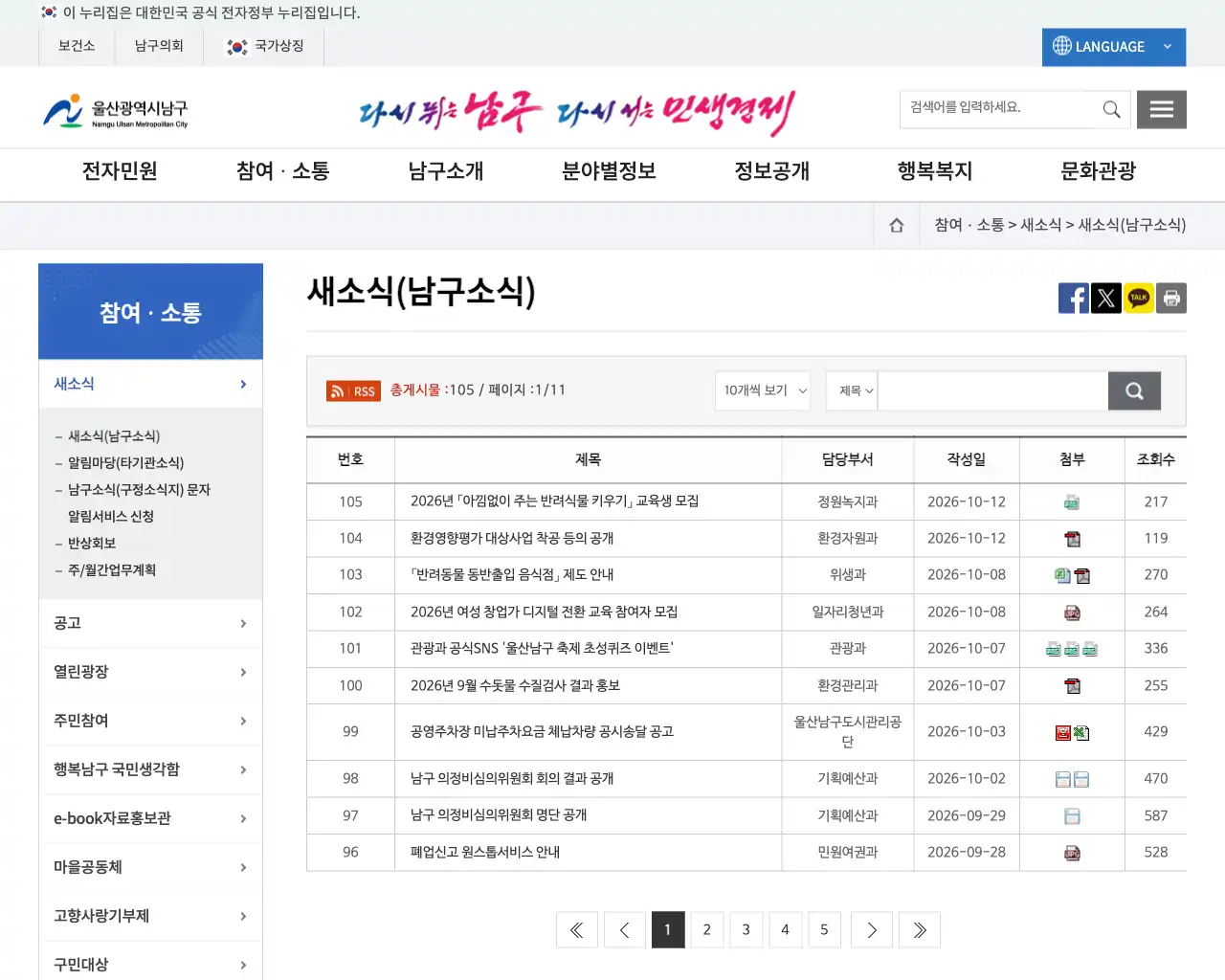Open the RSS feed badge
This screenshot has width=1225, height=980.
353,390
